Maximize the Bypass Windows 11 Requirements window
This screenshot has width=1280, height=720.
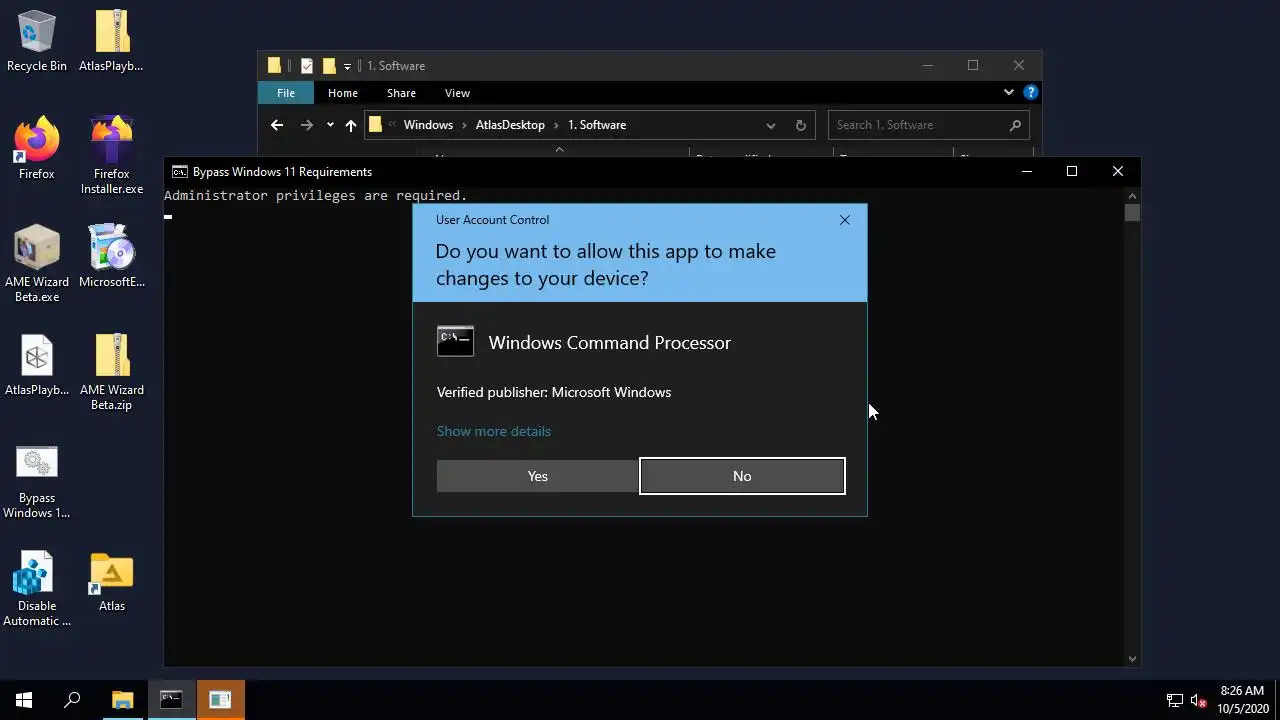(1072, 172)
